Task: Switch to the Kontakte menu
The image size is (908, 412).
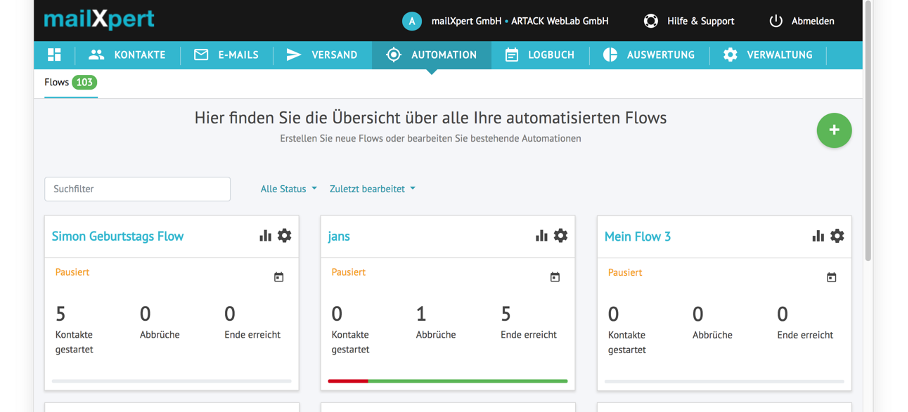Action: click(x=126, y=55)
